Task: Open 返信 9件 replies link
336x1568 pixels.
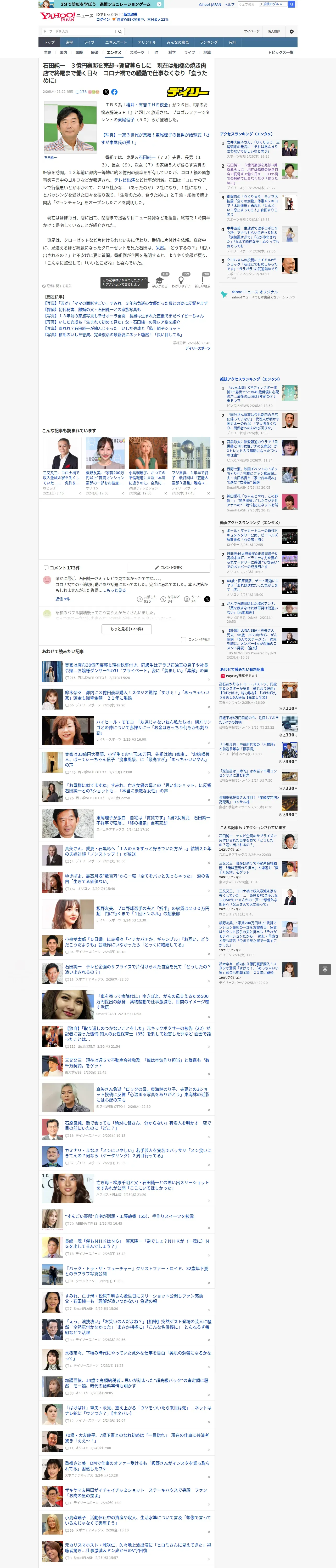Action: [x=62, y=599]
